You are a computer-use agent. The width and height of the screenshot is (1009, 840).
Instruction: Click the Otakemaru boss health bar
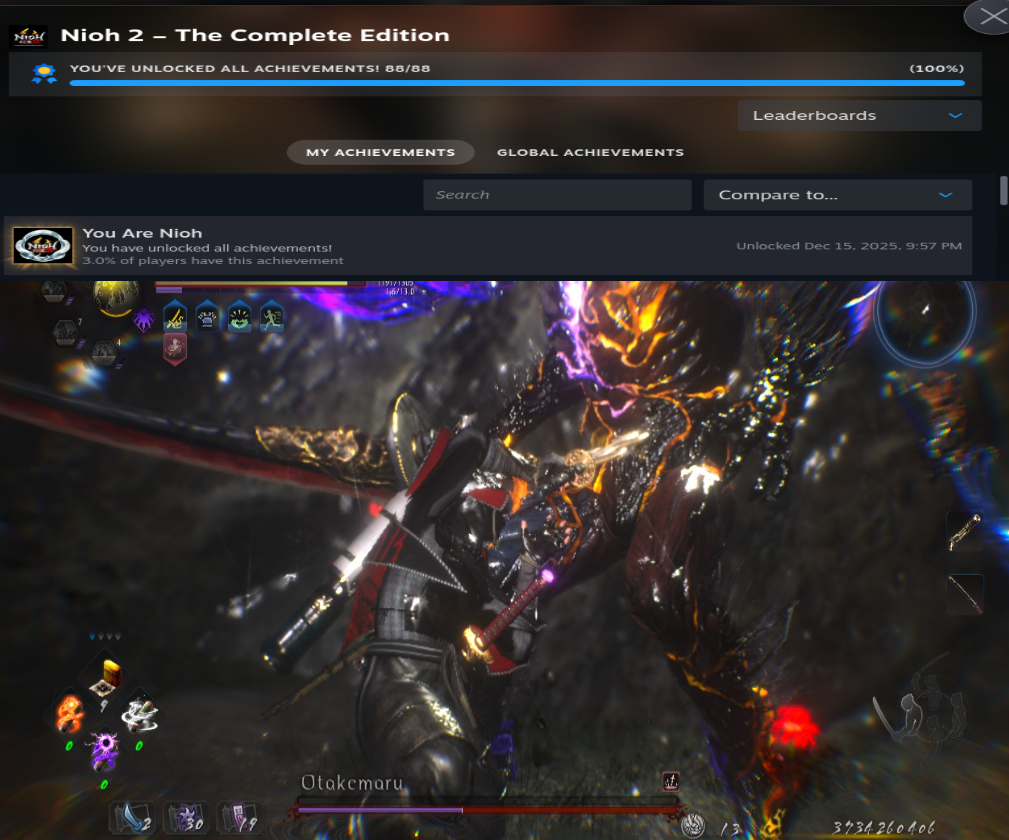point(487,808)
